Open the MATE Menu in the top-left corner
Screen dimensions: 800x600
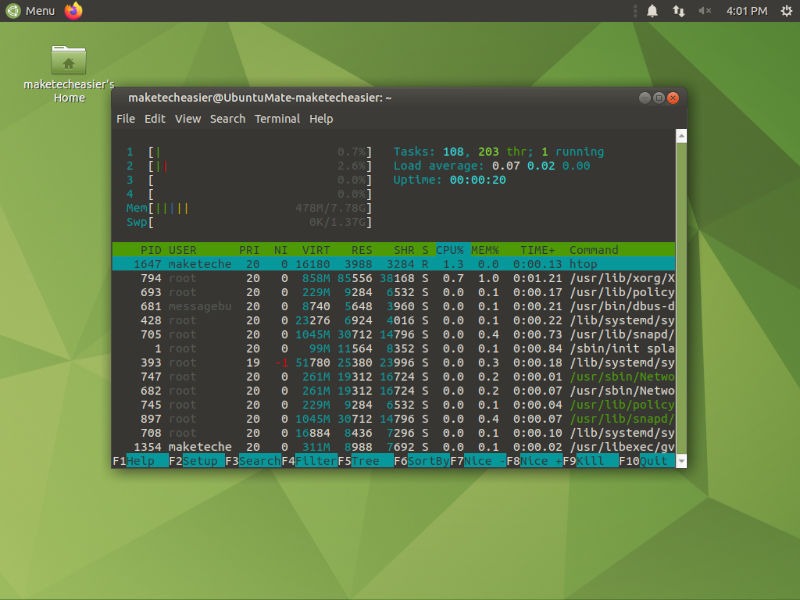30,11
